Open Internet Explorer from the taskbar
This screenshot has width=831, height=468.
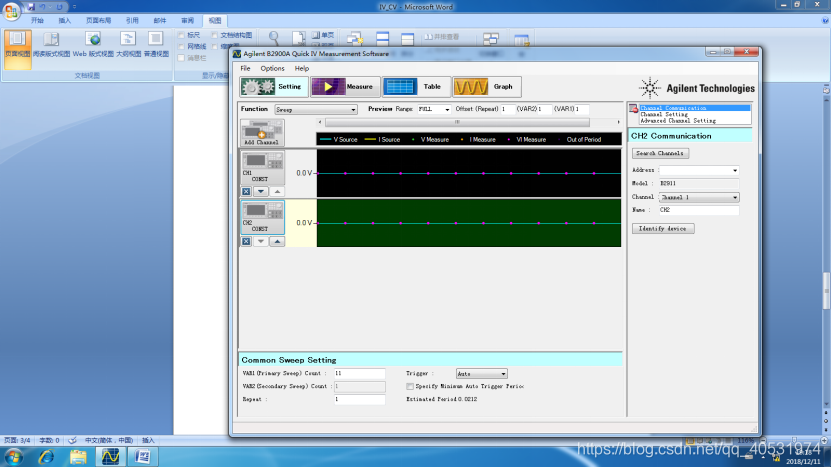point(46,456)
